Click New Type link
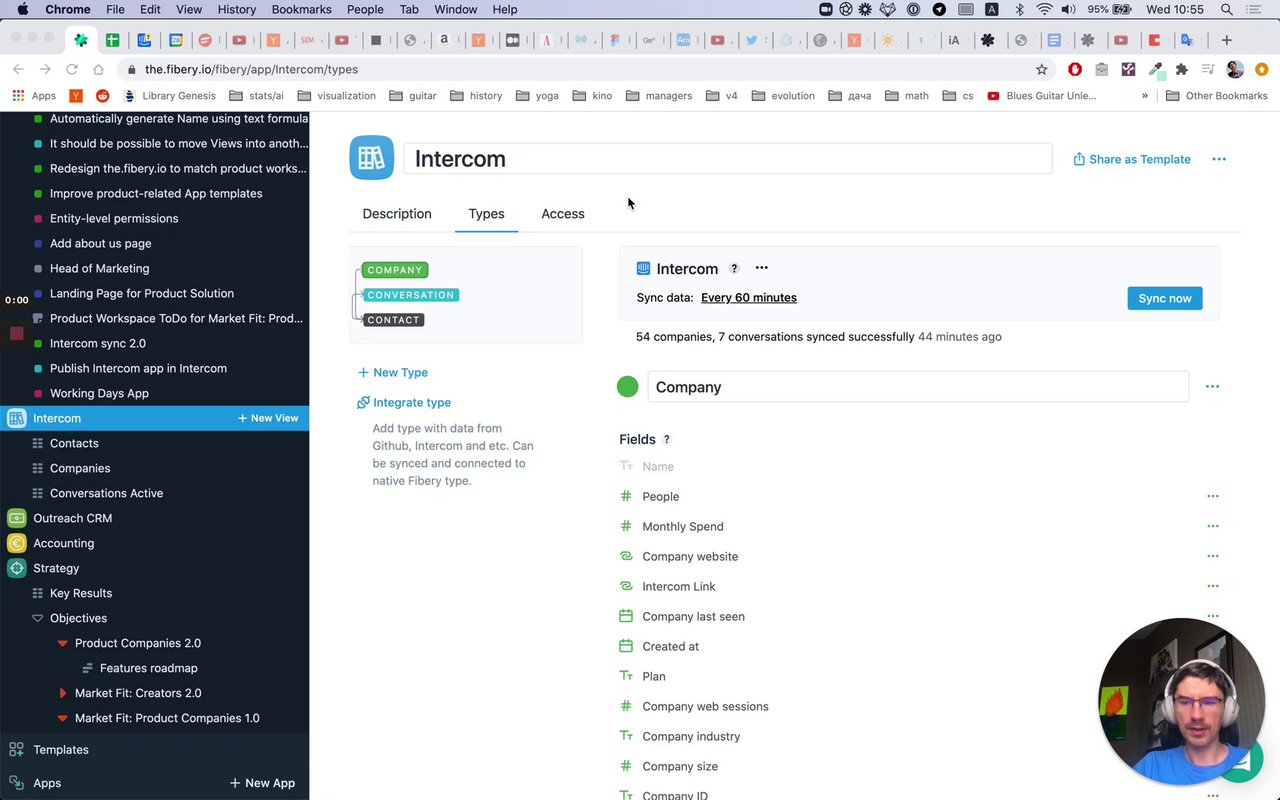This screenshot has height=800, width=1280. (x=393, y=372)
